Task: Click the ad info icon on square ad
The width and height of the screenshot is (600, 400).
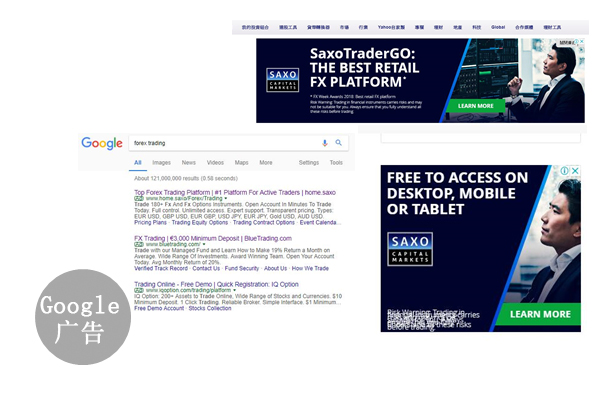Action: [x=565, y=171]
